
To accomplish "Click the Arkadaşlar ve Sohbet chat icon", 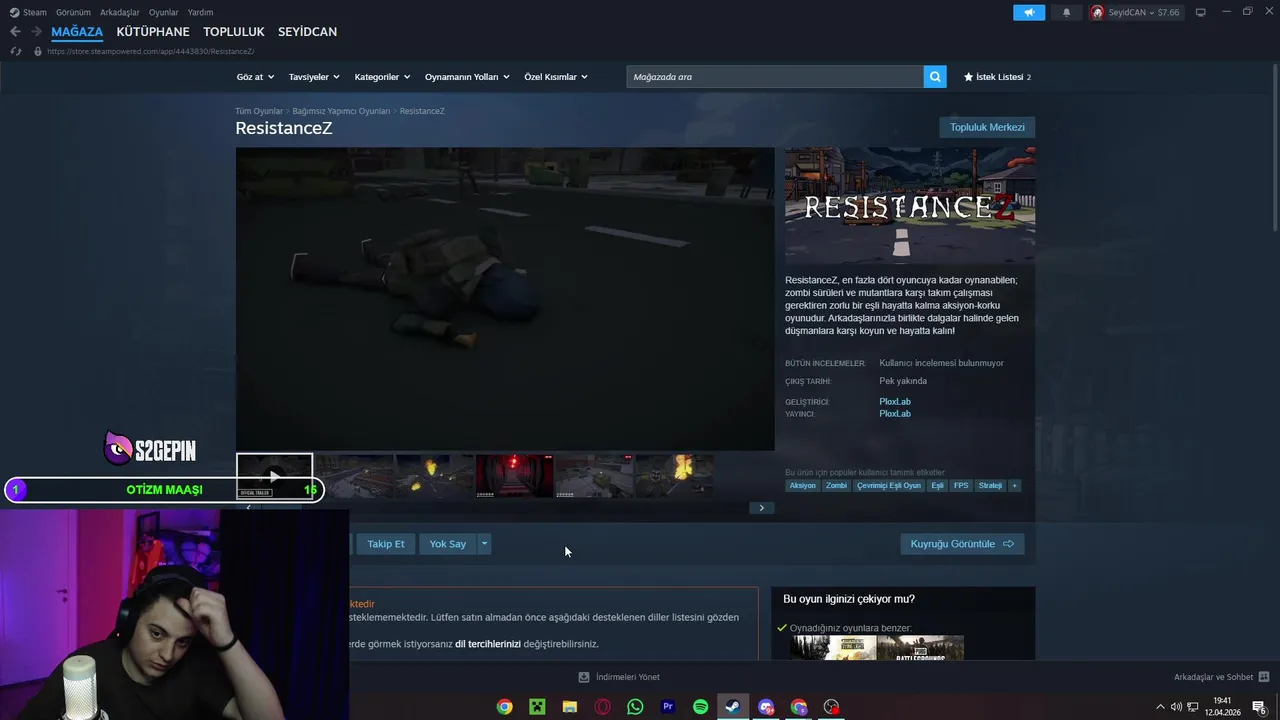I will 1264,677.
